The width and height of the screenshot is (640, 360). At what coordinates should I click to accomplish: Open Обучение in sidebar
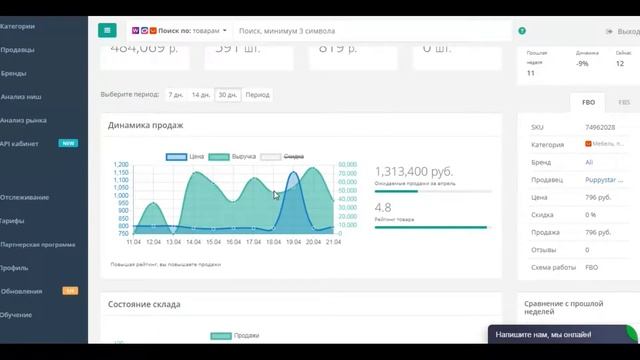(x=16, y=315)
